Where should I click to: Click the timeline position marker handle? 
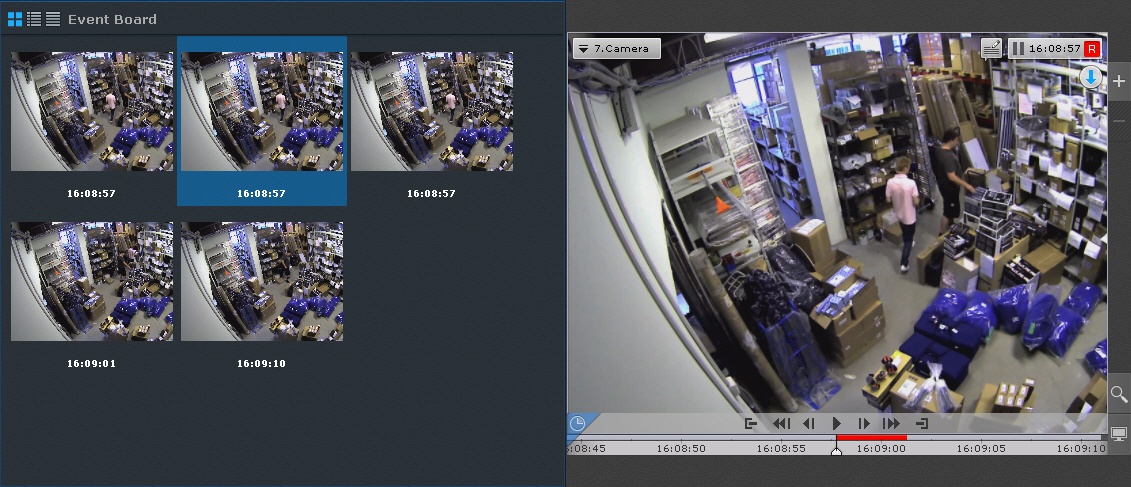(836, 451)
